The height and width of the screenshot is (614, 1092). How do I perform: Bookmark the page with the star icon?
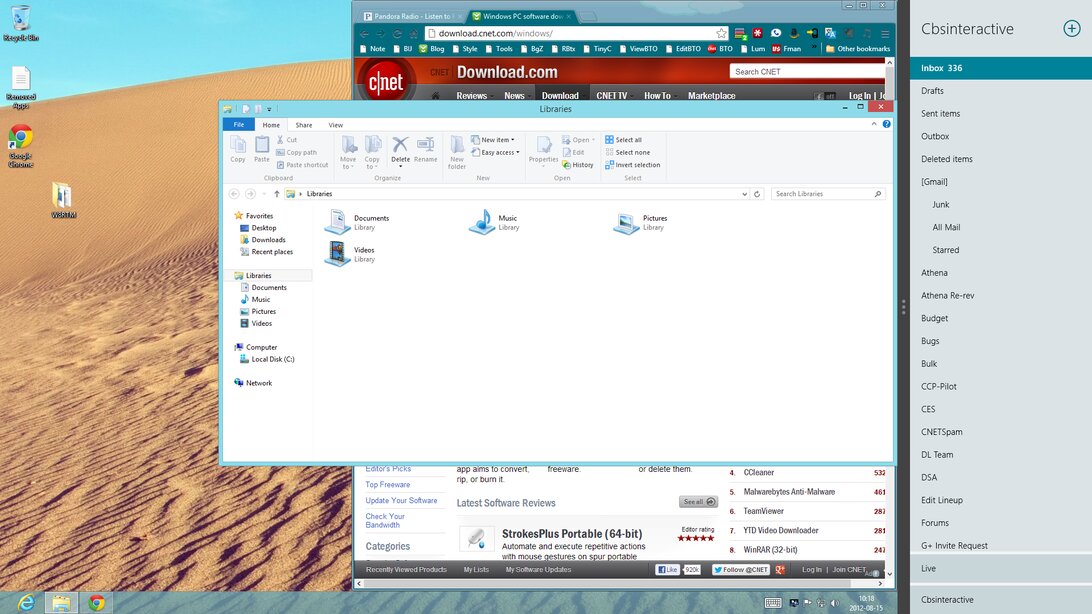pos(721,33)
